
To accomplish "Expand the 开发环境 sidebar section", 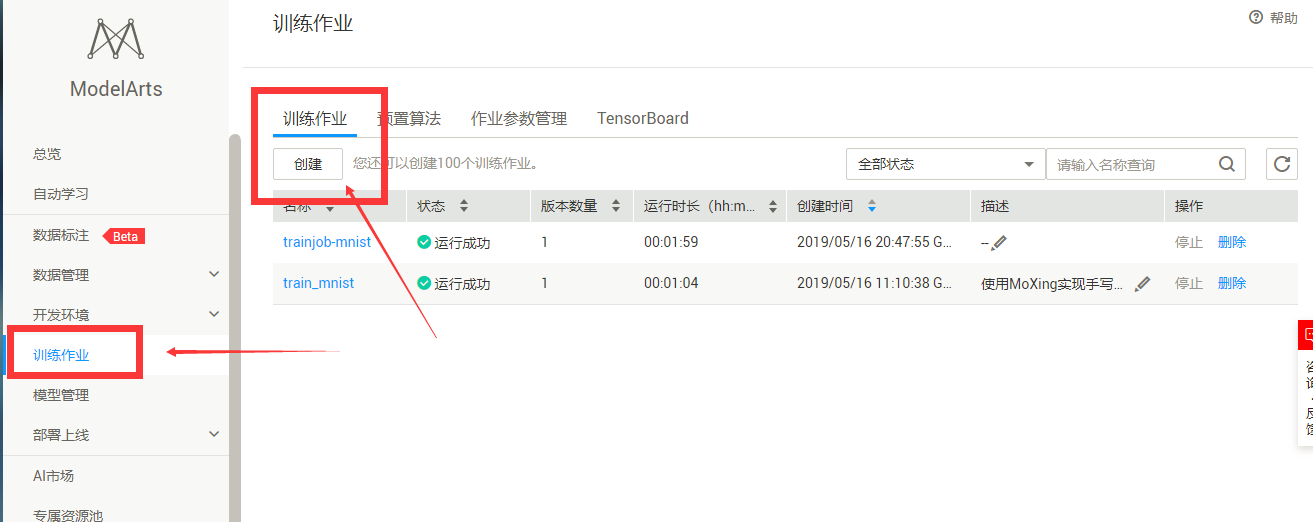I will pos(214,314).
